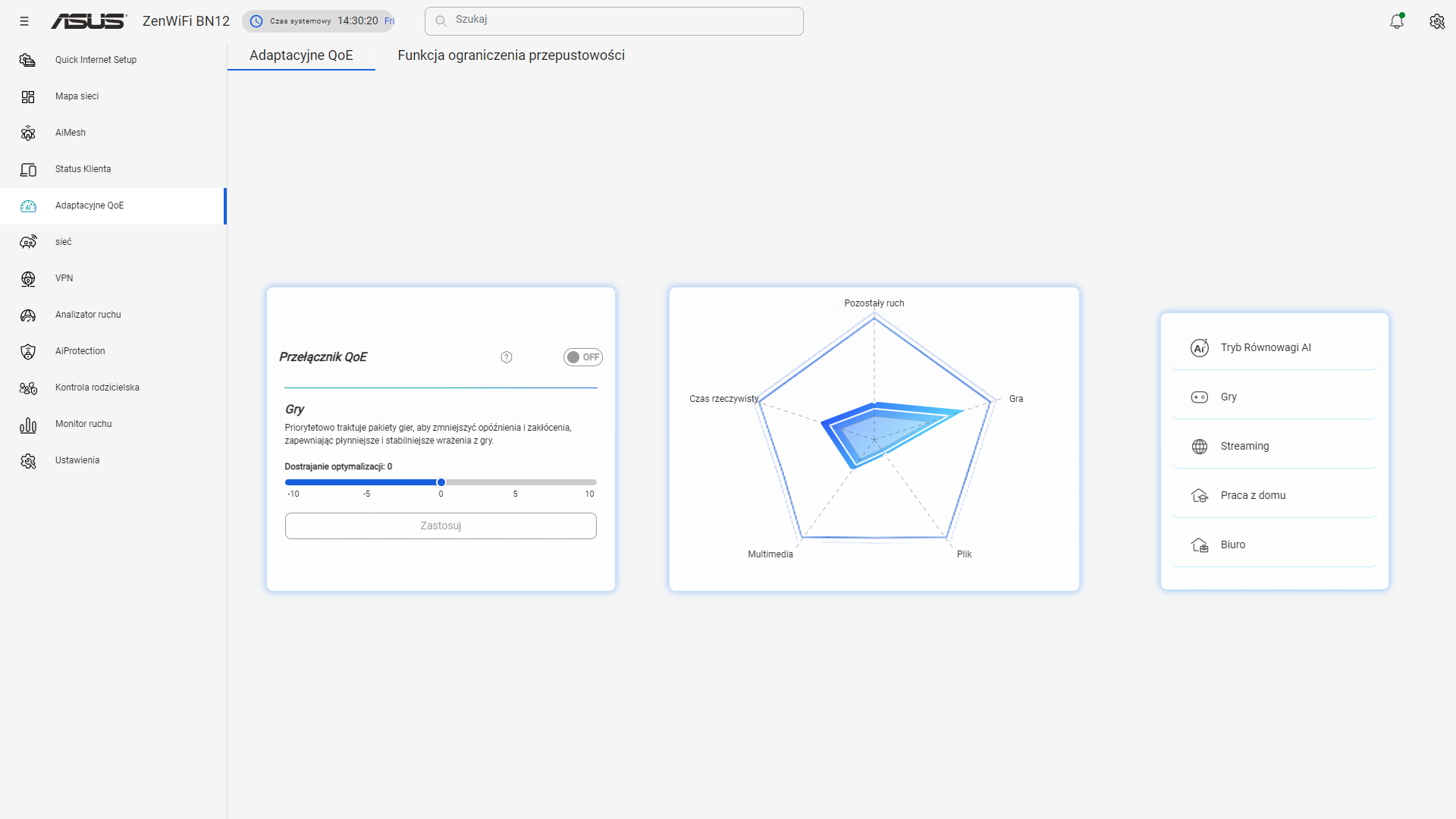
Task: Click the Mapa sieci sidebar icon
Action: [x=28, y=96]
